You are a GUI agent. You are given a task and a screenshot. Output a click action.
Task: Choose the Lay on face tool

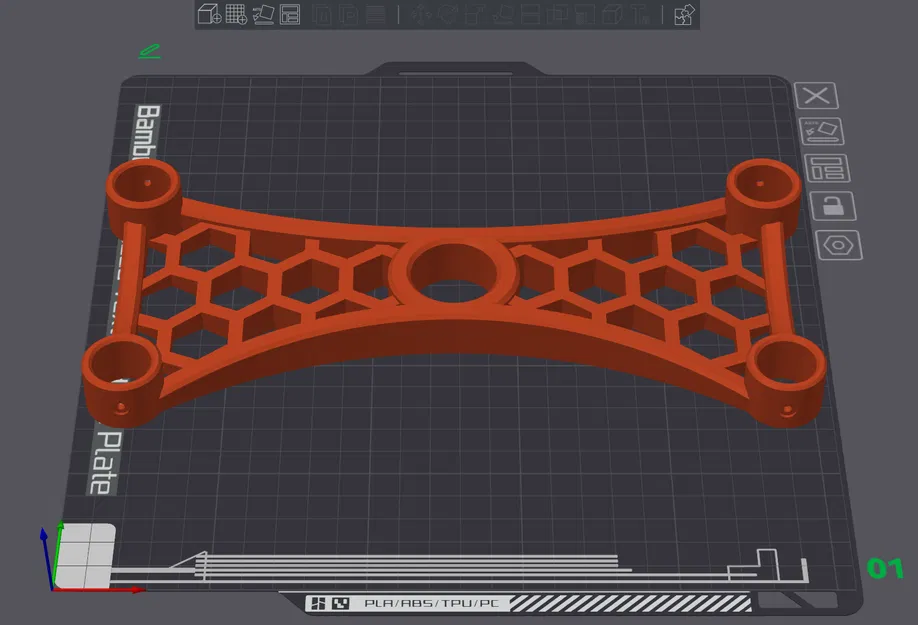(x=502, y=14)
